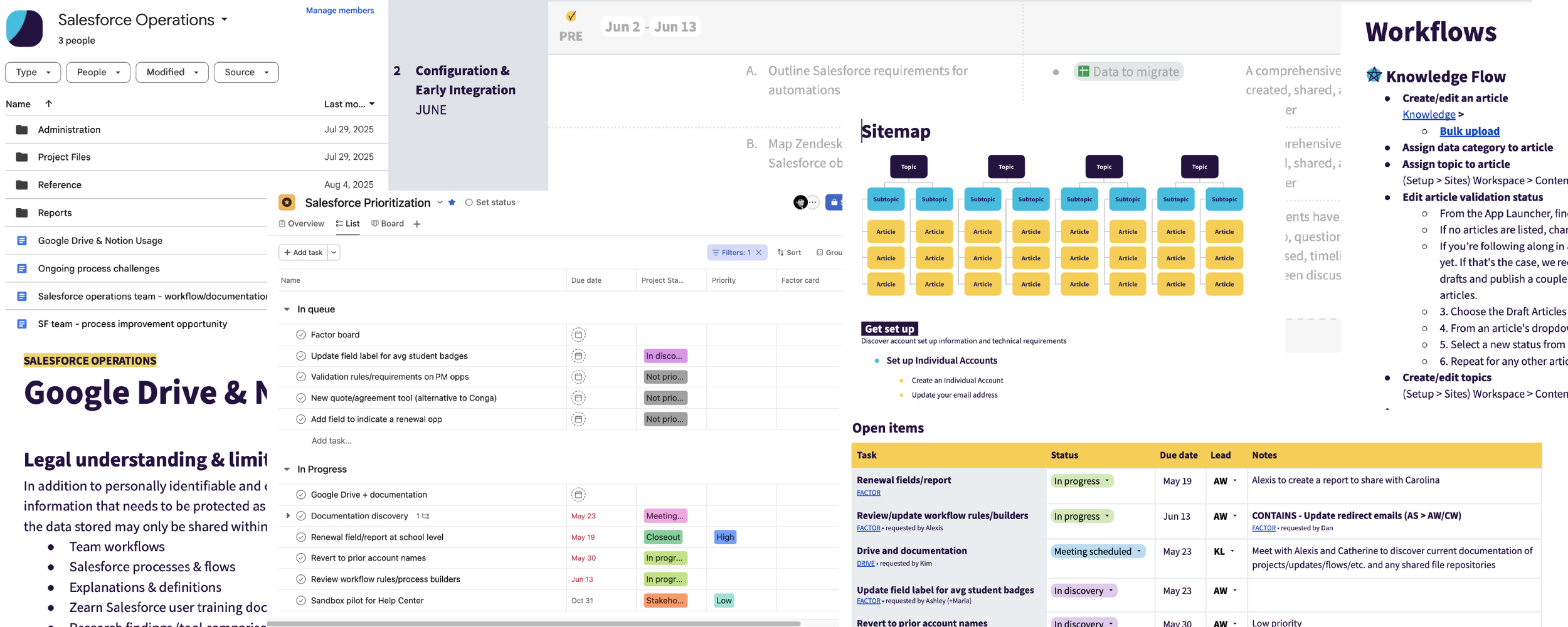Click the Sort button
Image resolution: width=1568 pixels, height=627 pixels.
point(789,253)
